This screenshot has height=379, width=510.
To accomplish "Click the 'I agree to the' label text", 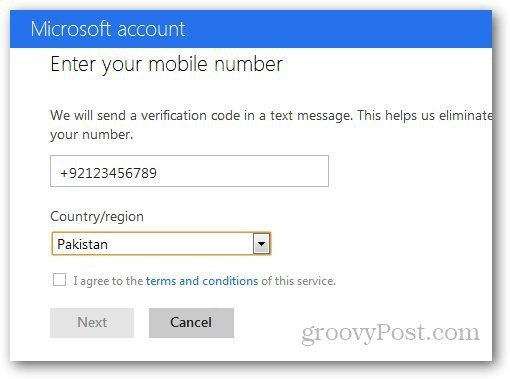I will (x=108, y=281).
